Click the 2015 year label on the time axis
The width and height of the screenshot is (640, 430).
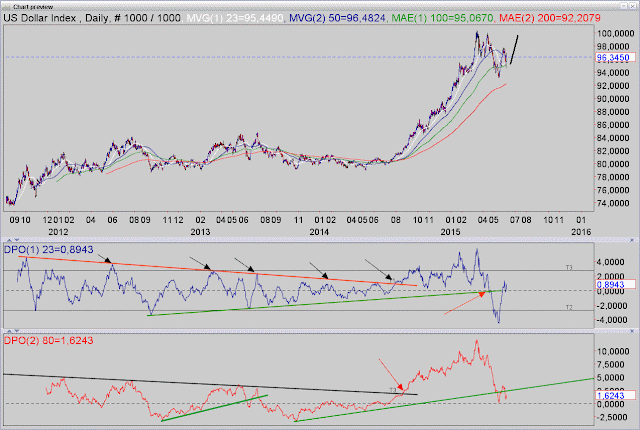pos(450,232)
